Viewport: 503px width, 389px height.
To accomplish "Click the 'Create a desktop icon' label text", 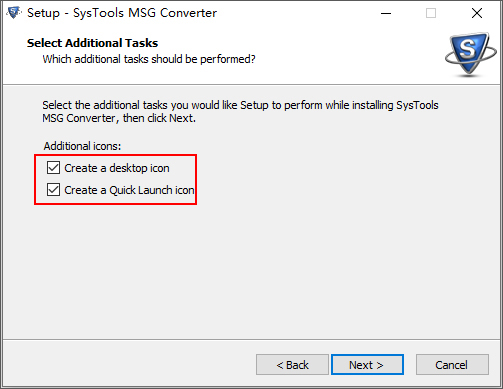I will [117, 168].
